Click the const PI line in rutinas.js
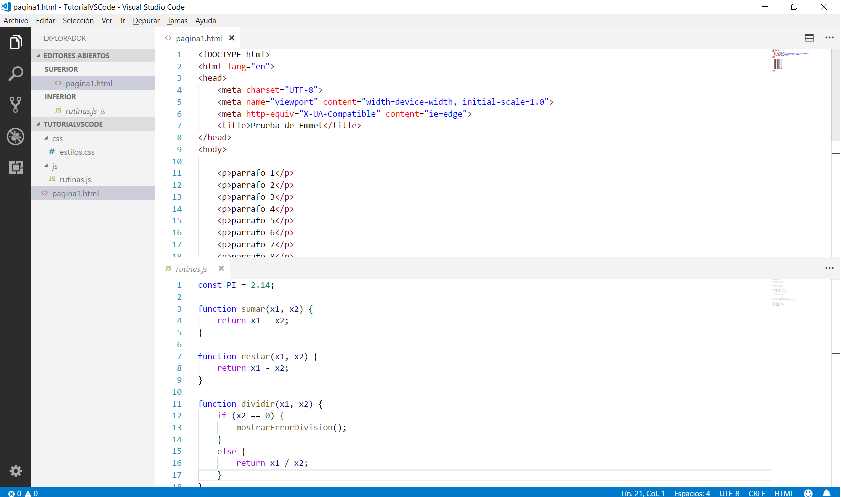The width and height of the screenshot is (841, 497). click(x=236, y=285)
